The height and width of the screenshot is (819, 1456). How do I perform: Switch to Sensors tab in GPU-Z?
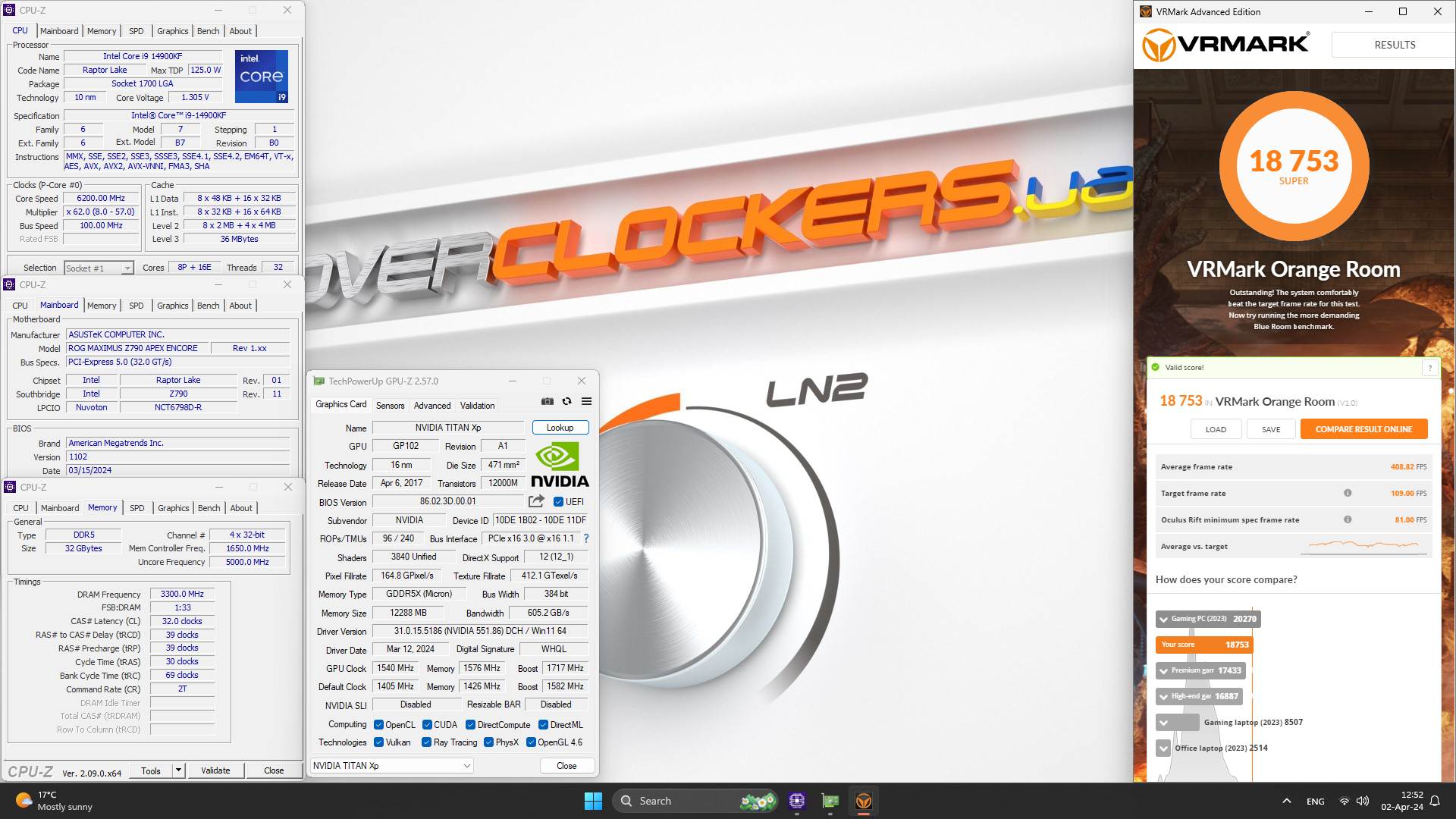(x=390, y=406)
